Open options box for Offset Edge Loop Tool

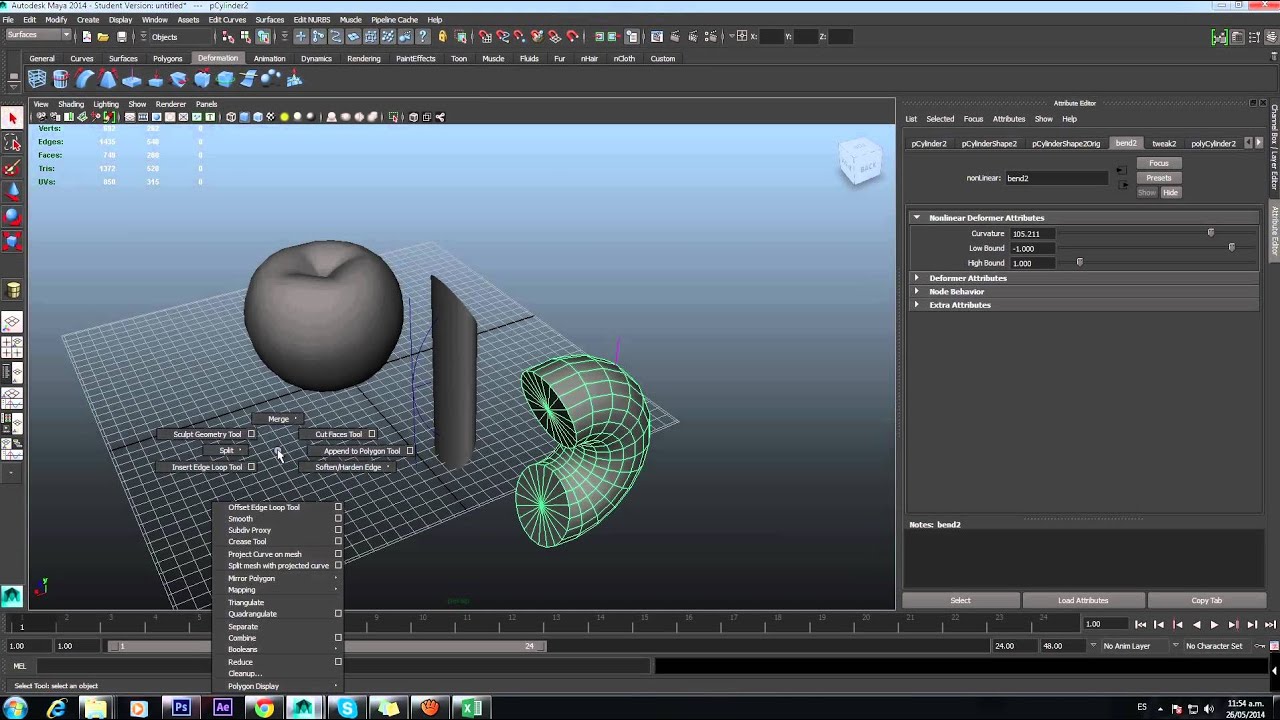point(338,507)
